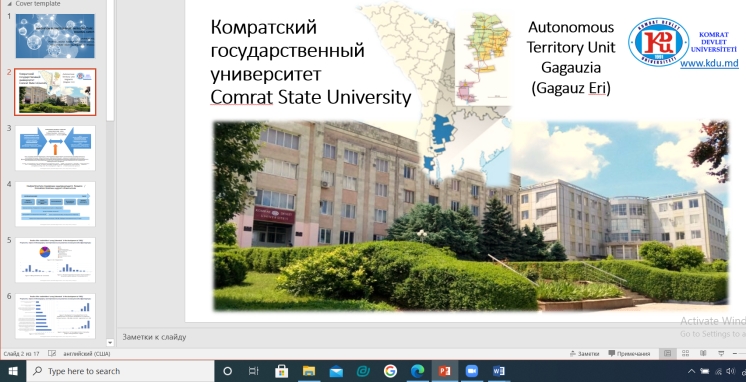
Task: Open Microsoft Edge from the taskbar
Action: [417, 371]
